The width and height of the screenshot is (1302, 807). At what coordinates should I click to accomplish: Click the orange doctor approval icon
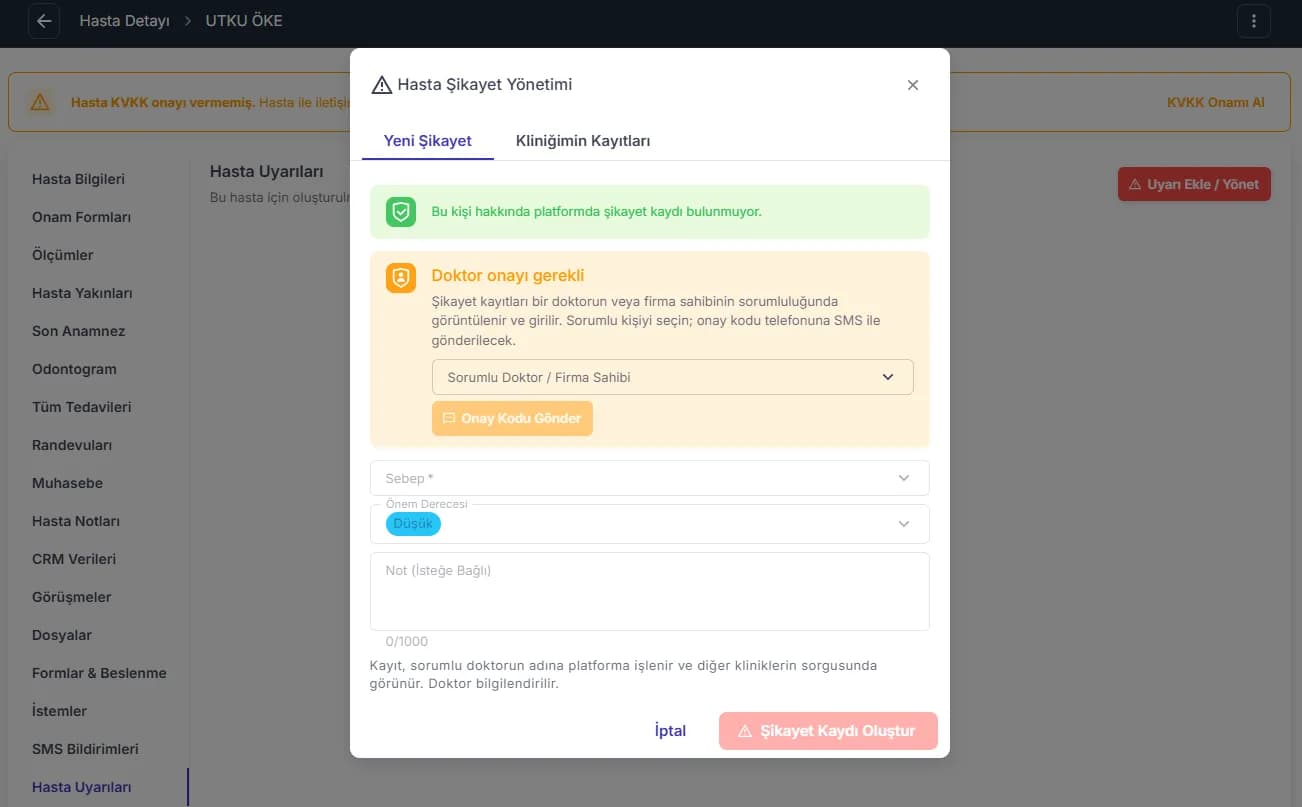401,278
